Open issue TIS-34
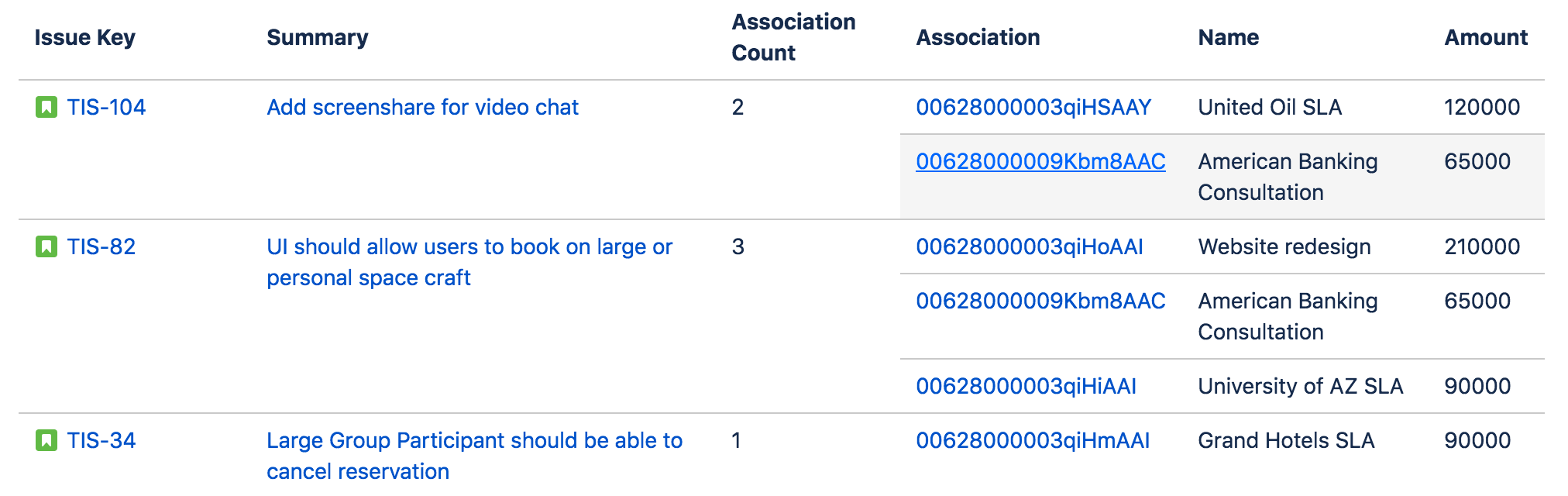This screenshot has height=496, width=1568. click(x=101, y=440)
